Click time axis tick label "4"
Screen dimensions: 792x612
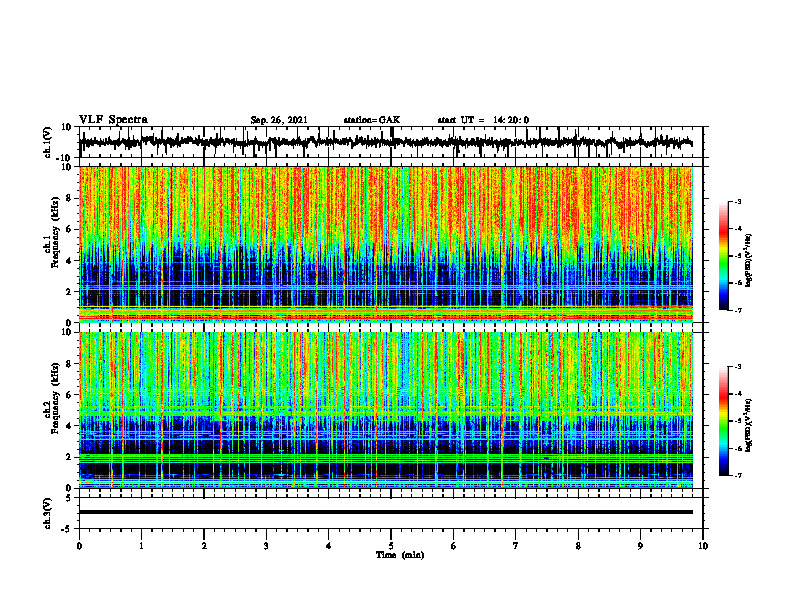[x=329, y=546]
